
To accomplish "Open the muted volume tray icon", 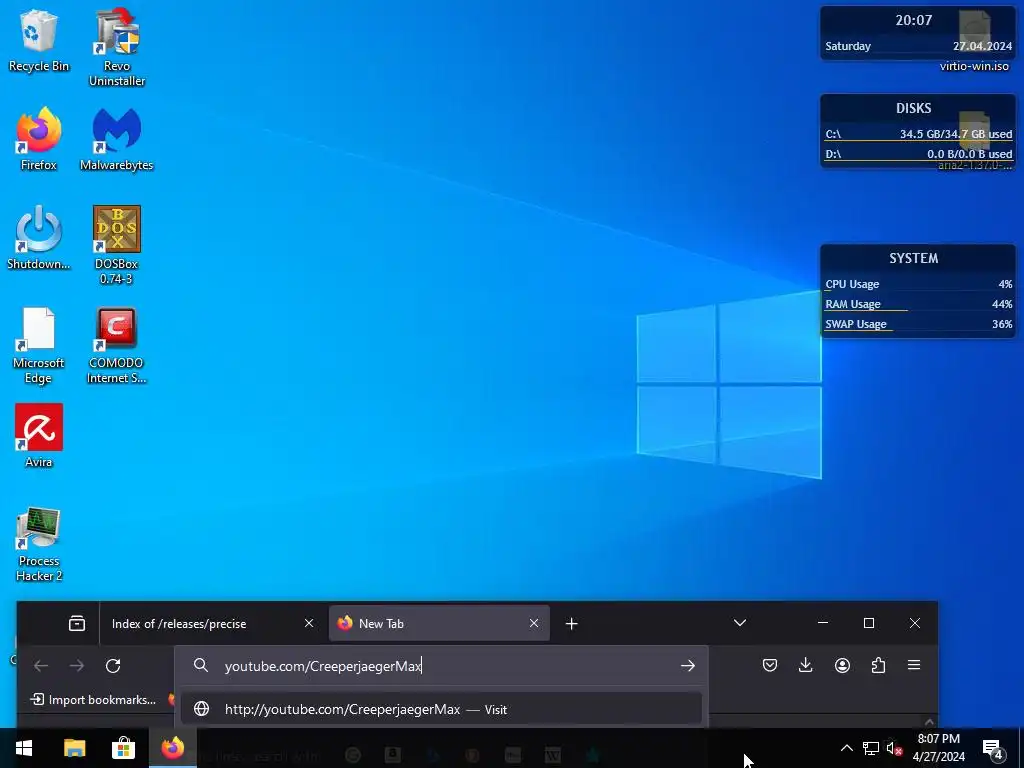I will [895, 748].
